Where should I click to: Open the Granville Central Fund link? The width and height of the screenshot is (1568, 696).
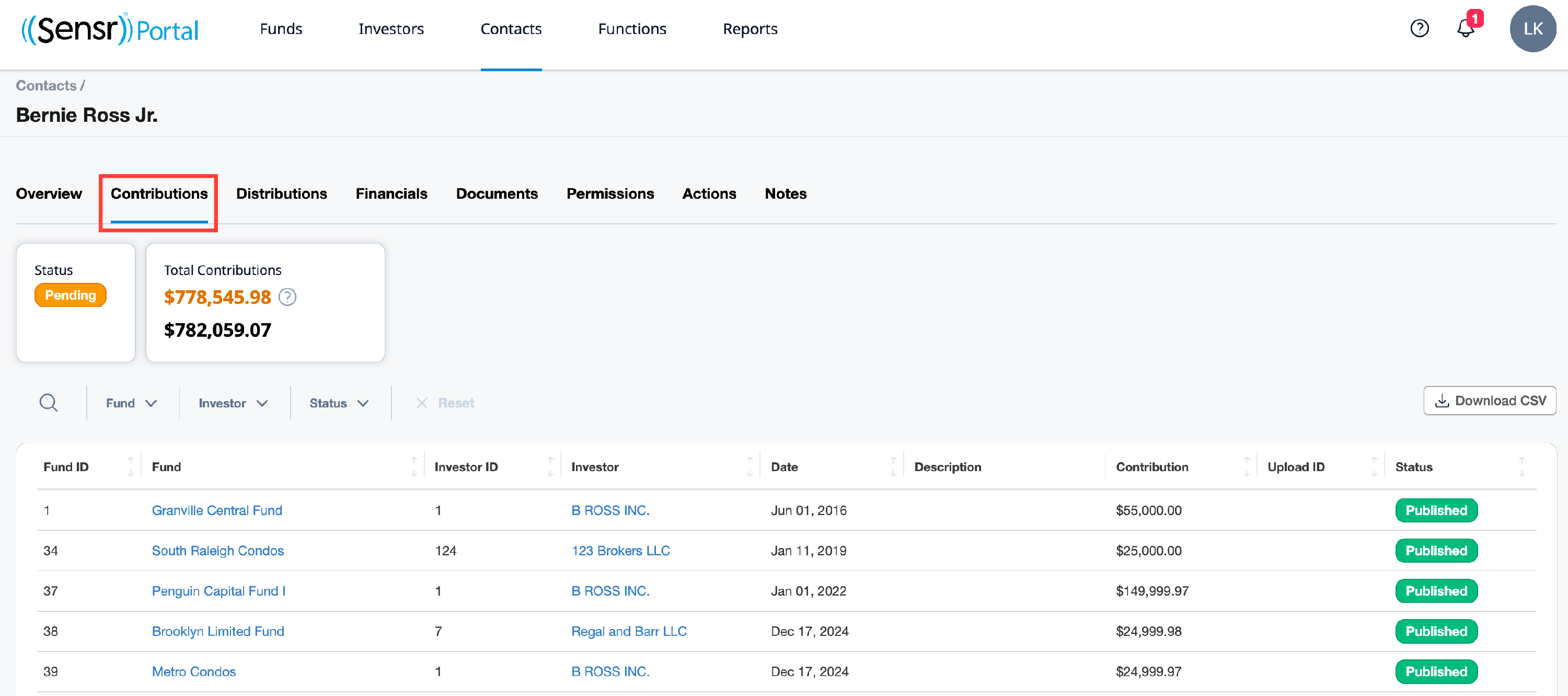217,510
